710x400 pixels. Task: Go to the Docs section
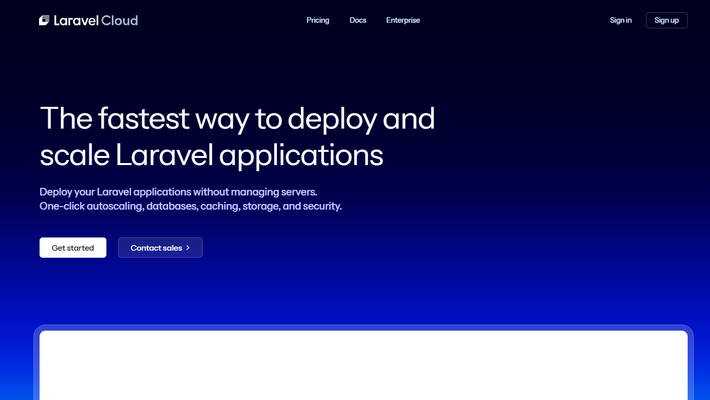pyautogui.click(x=358, y=20)
